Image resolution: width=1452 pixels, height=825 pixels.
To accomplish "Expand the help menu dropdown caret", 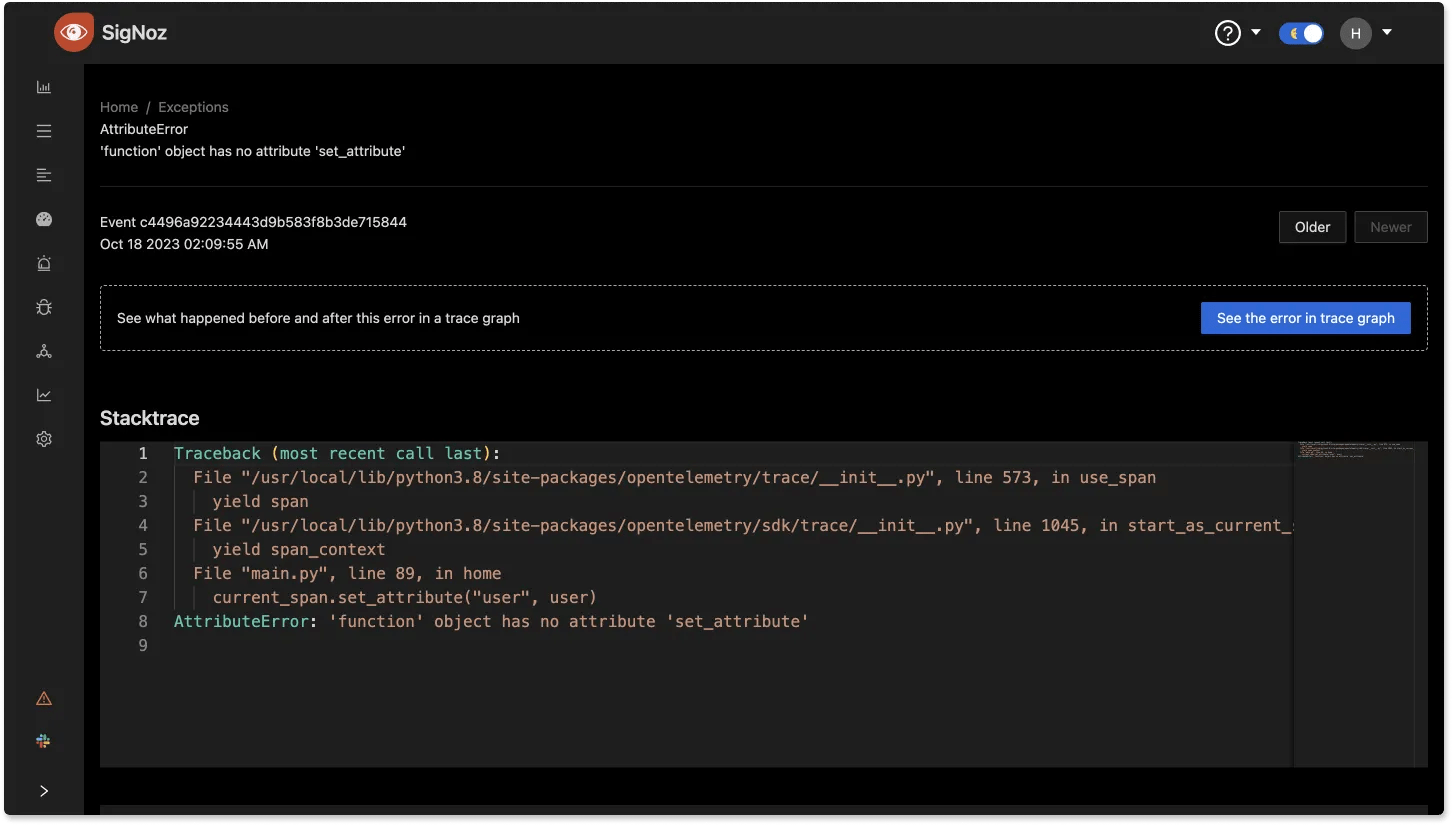I will coord(1256,32).
